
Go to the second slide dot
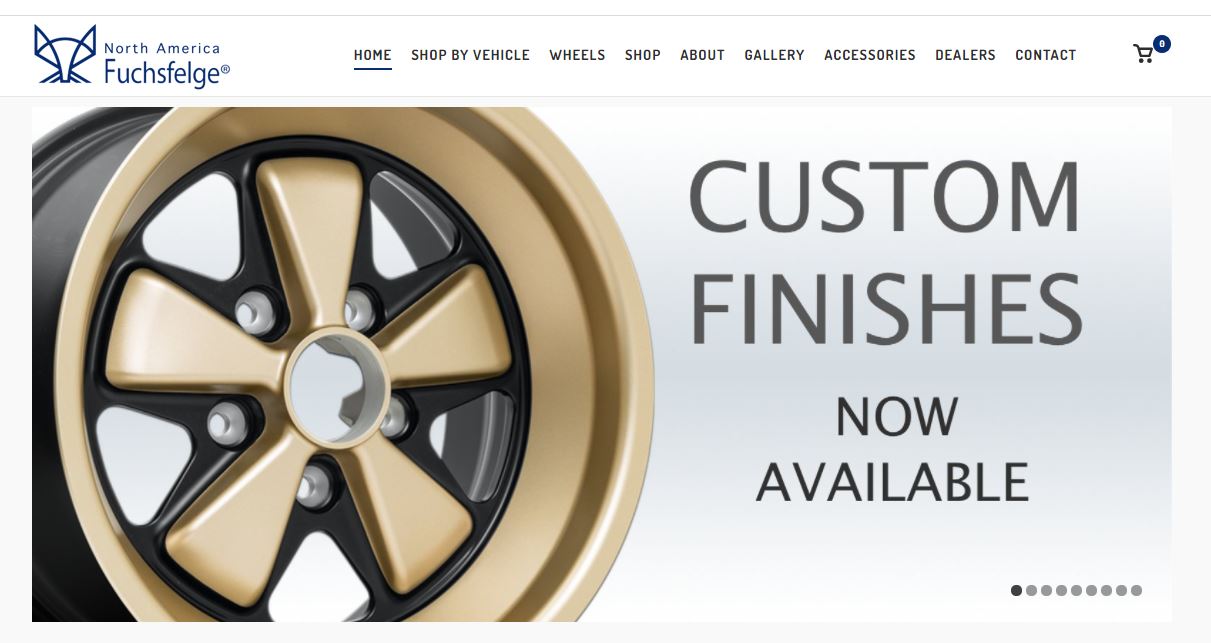pyautogui.click(x=1031, y=591)
